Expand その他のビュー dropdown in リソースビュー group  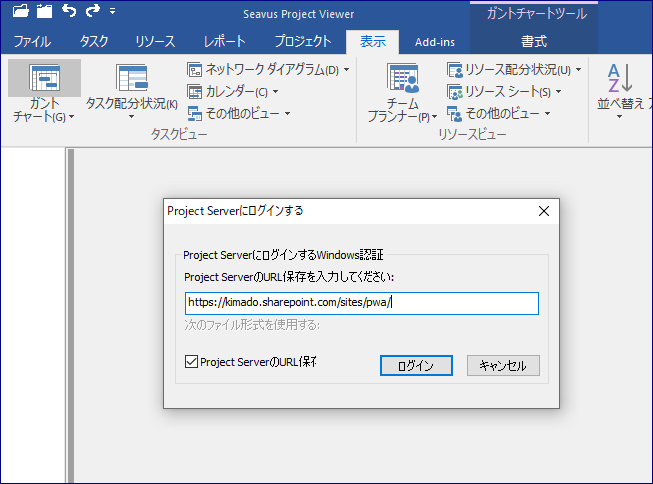[548, 113]
